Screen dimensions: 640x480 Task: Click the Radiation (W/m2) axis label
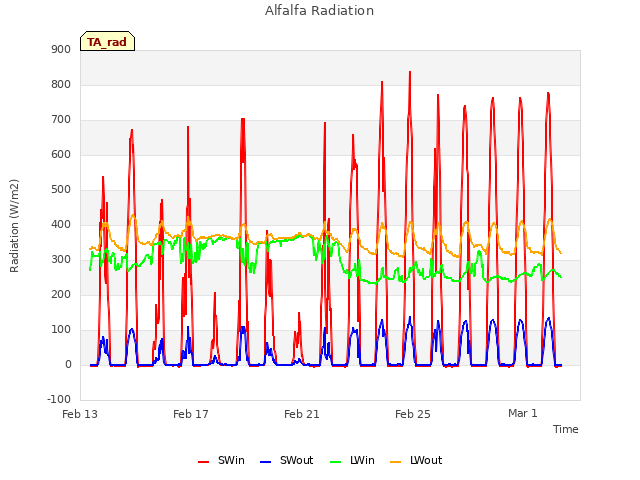(14, 226)
